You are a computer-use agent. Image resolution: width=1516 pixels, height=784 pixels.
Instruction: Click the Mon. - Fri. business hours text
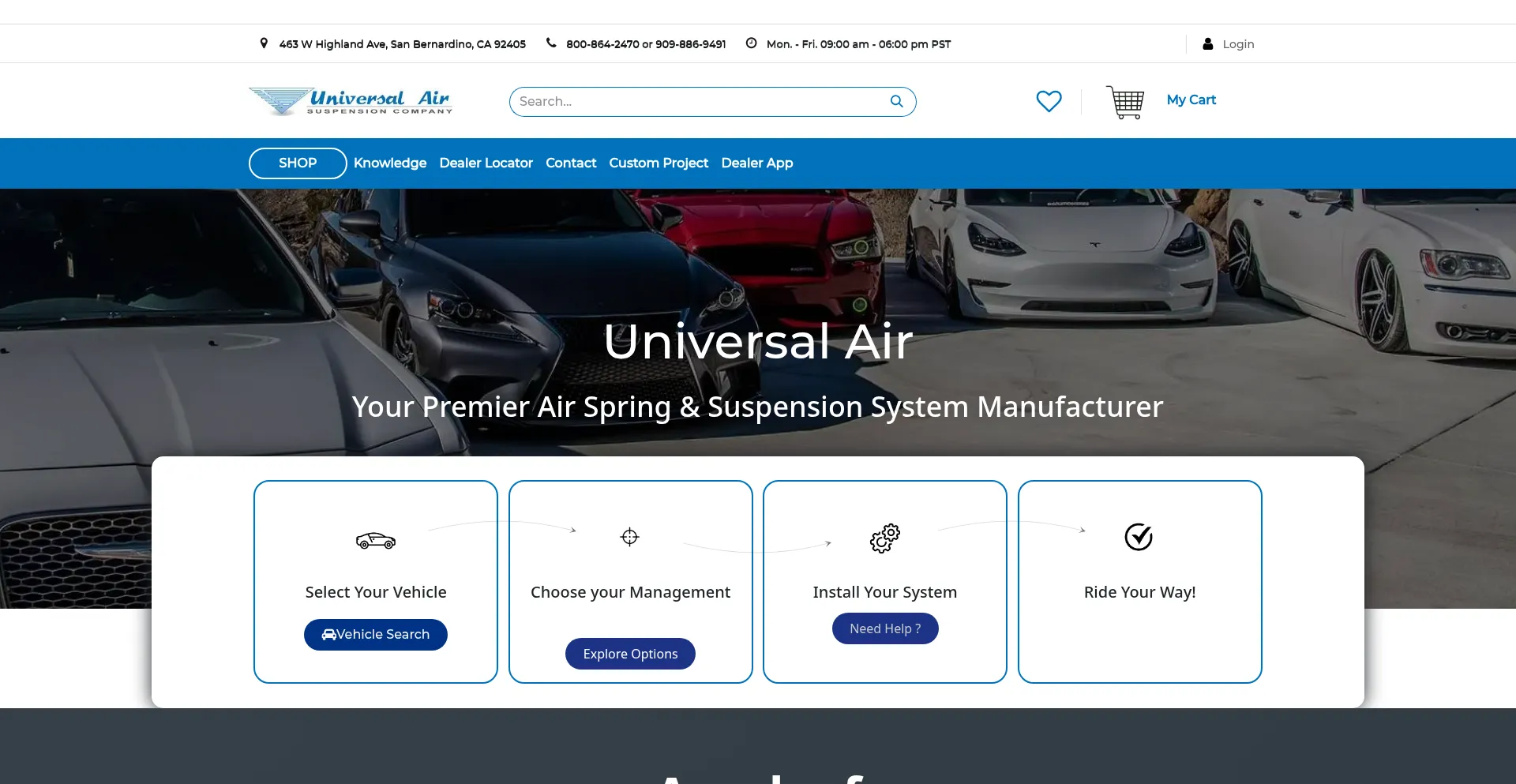[858, 44]
